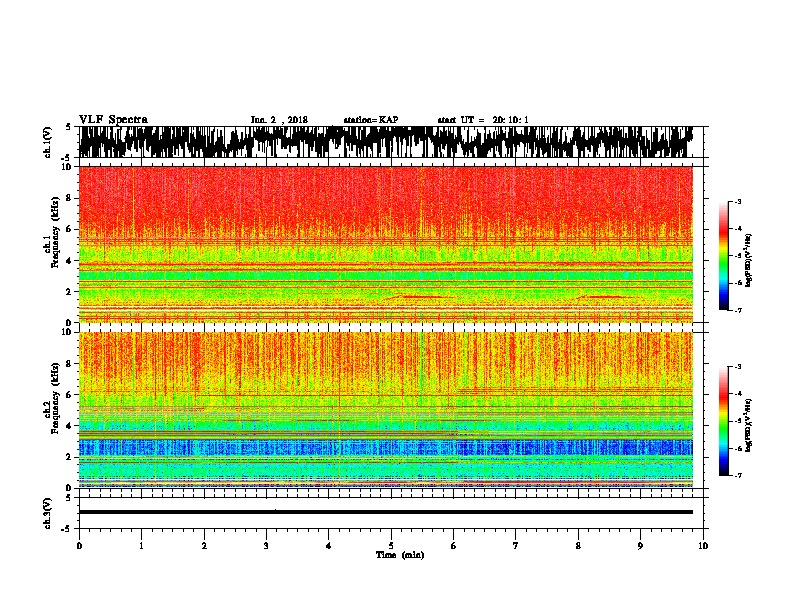Click the "Time (min)" axis label
The image size is (792, 612).
(x=400, y=555)
